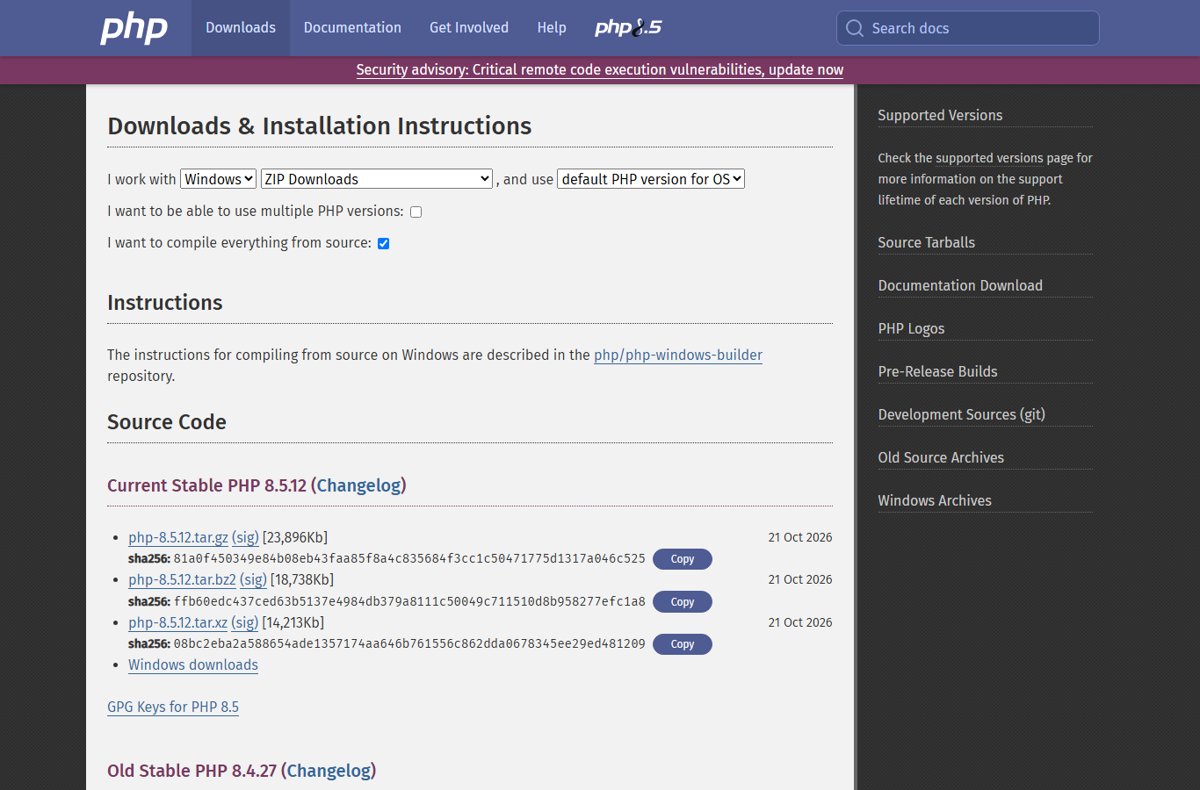Focus the Search docs field

click(968, 28)
